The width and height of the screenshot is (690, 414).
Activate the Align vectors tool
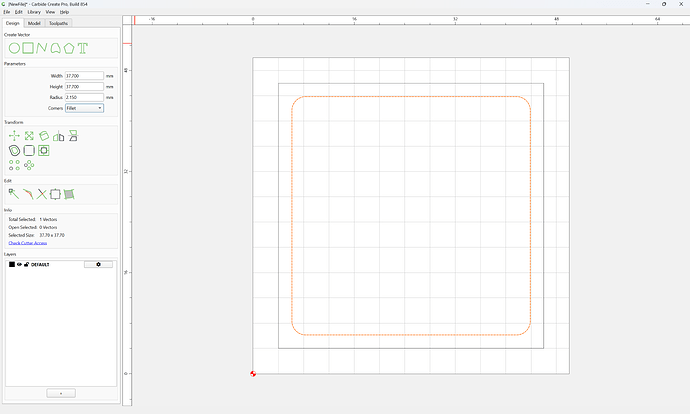point(73,136)
